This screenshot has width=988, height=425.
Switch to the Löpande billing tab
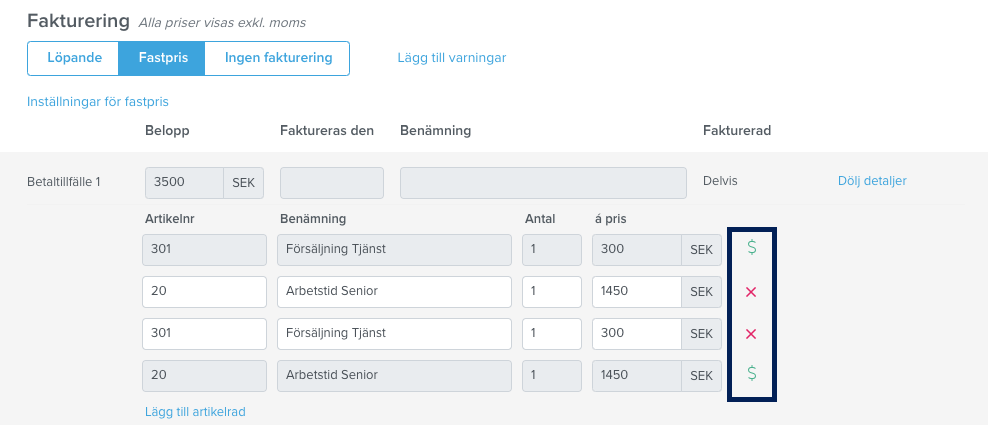tap(74, 58)
